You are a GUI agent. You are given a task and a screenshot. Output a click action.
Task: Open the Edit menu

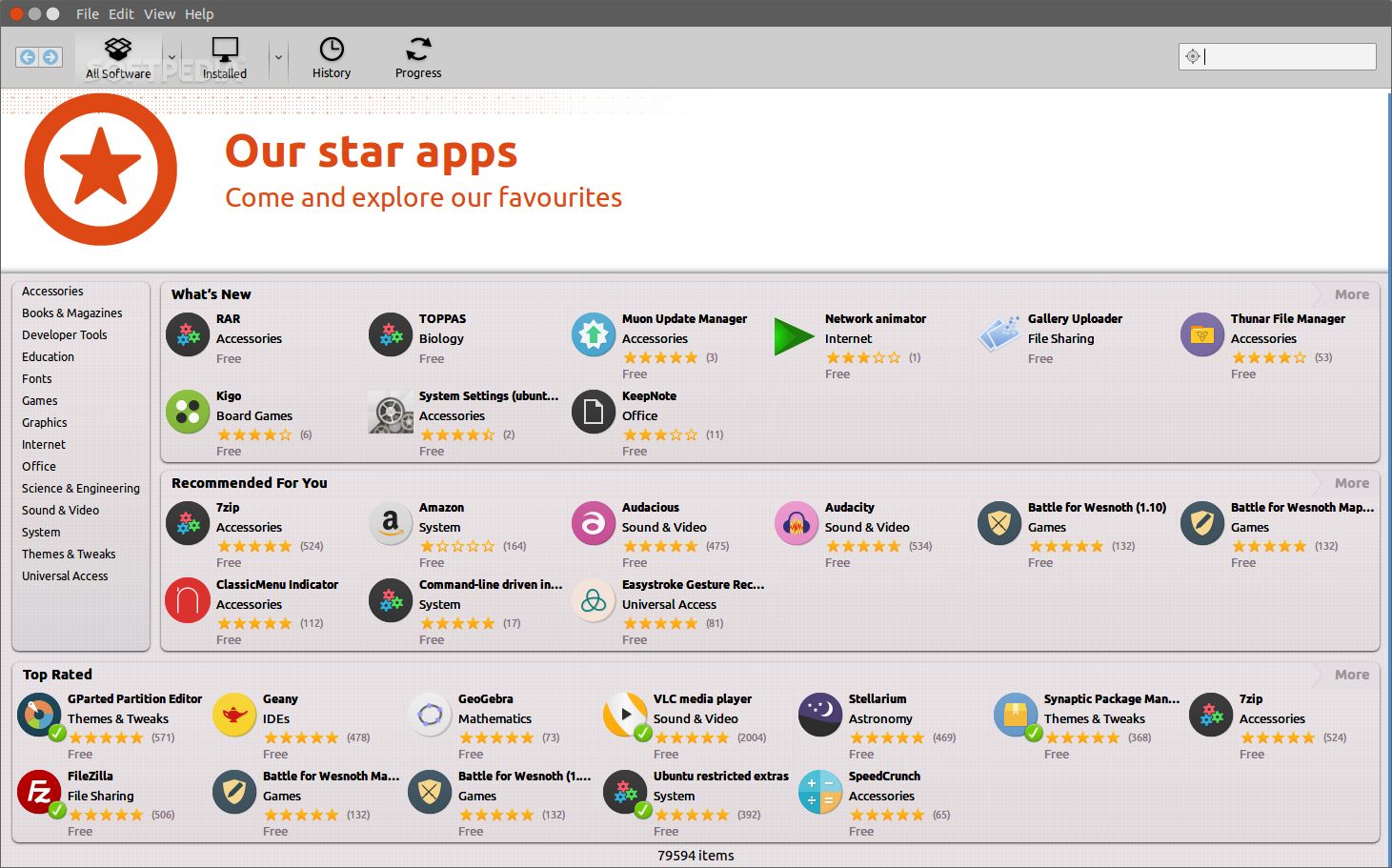(x=121, y=13)
